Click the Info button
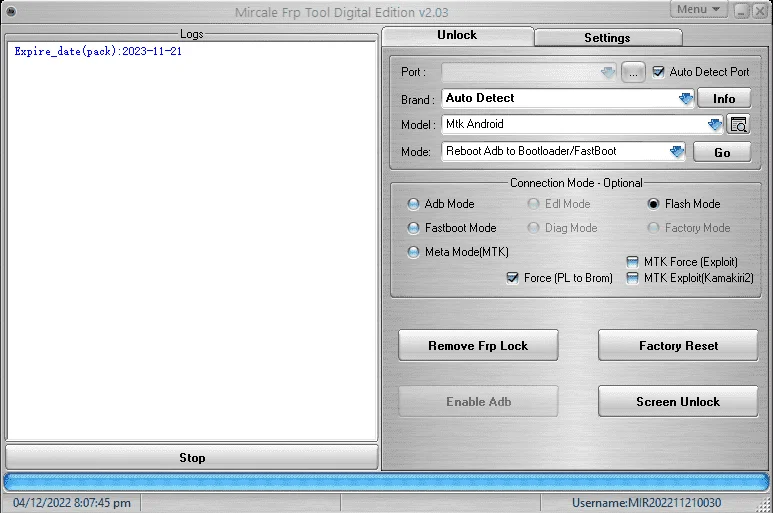773x513 pixels. click(724, 99)
